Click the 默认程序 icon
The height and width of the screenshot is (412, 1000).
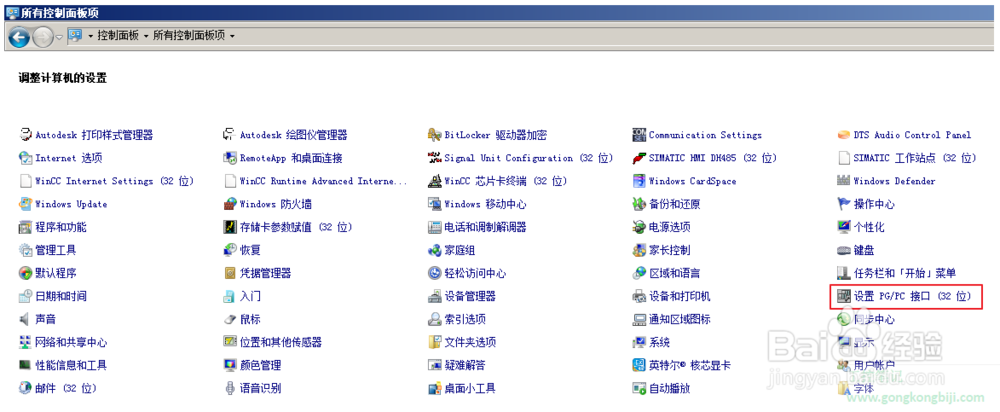pos(26,273)
